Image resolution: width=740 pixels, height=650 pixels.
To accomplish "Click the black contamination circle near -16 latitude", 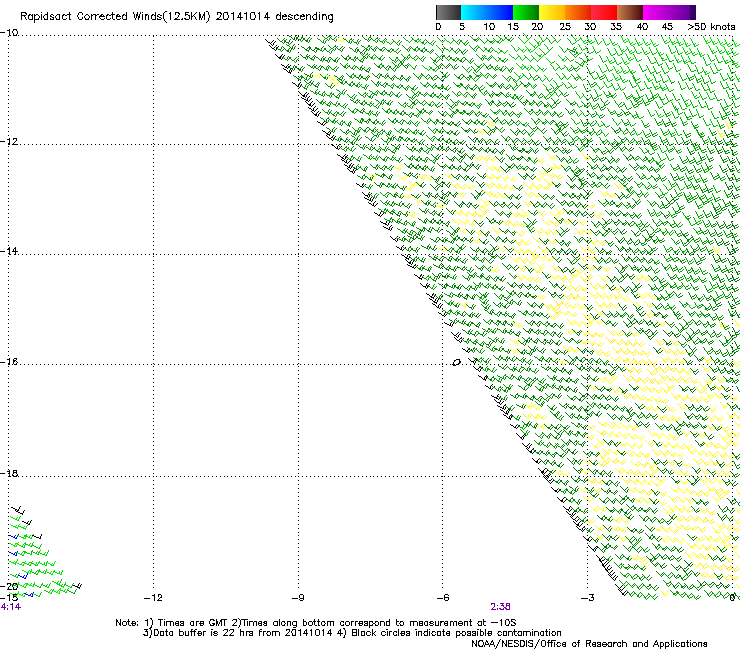I will [x=456, y=363].
